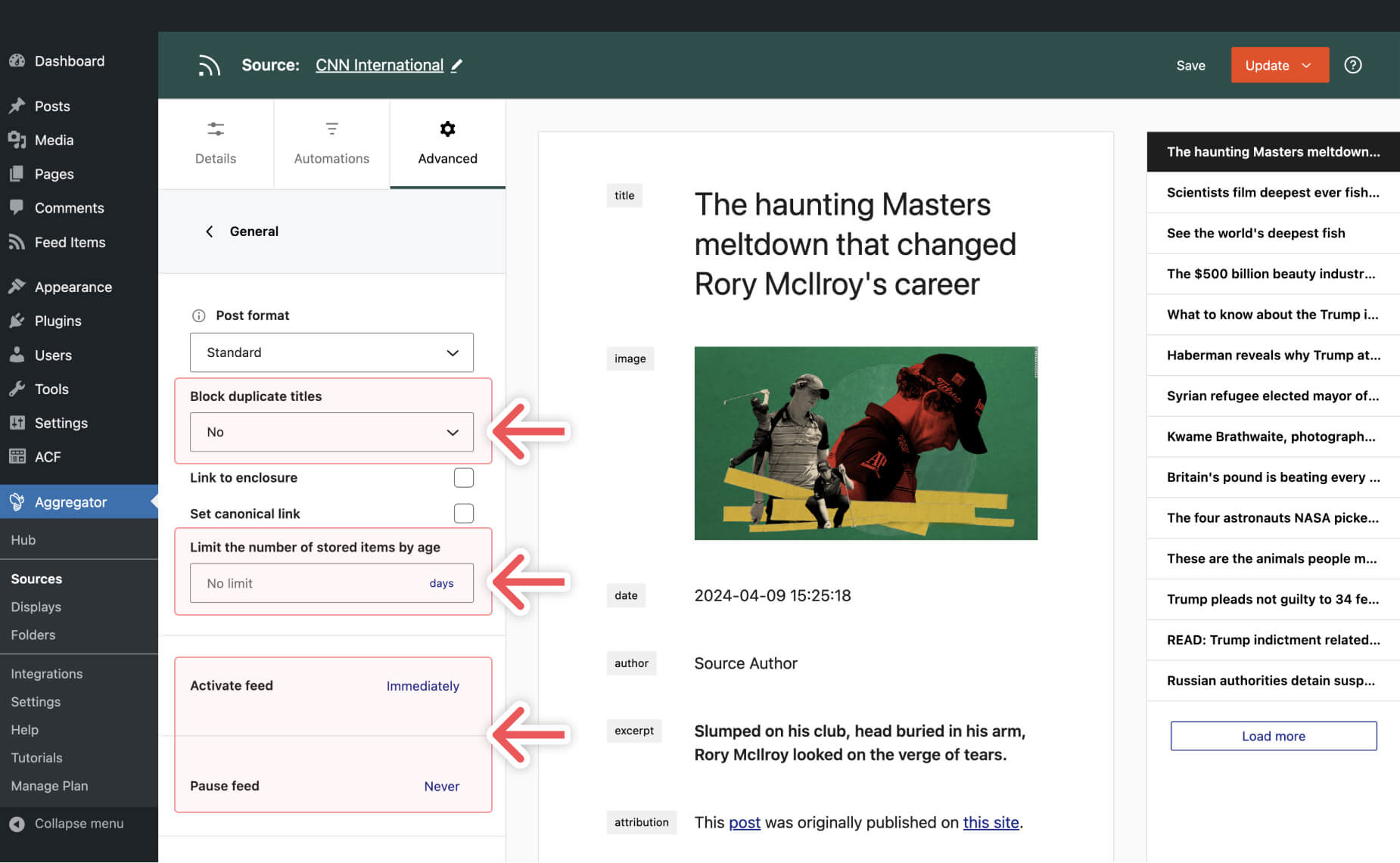Enable the Set canonical link checkbox
The height and width of the screenshot is (863, 1400).
pyautogui.click(x=464, y=513)
